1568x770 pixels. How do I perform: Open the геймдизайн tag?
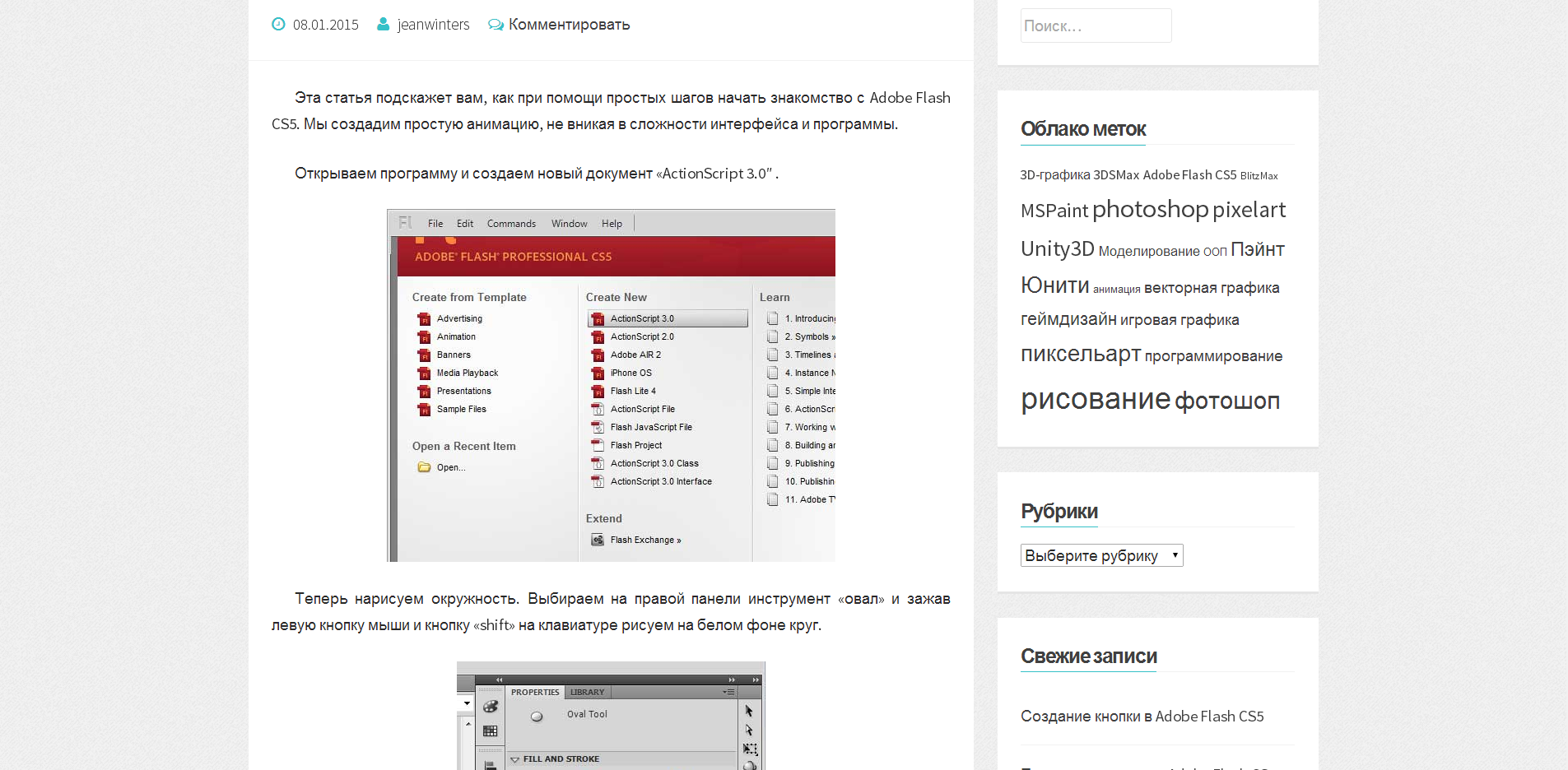[x=1068, y=319]
